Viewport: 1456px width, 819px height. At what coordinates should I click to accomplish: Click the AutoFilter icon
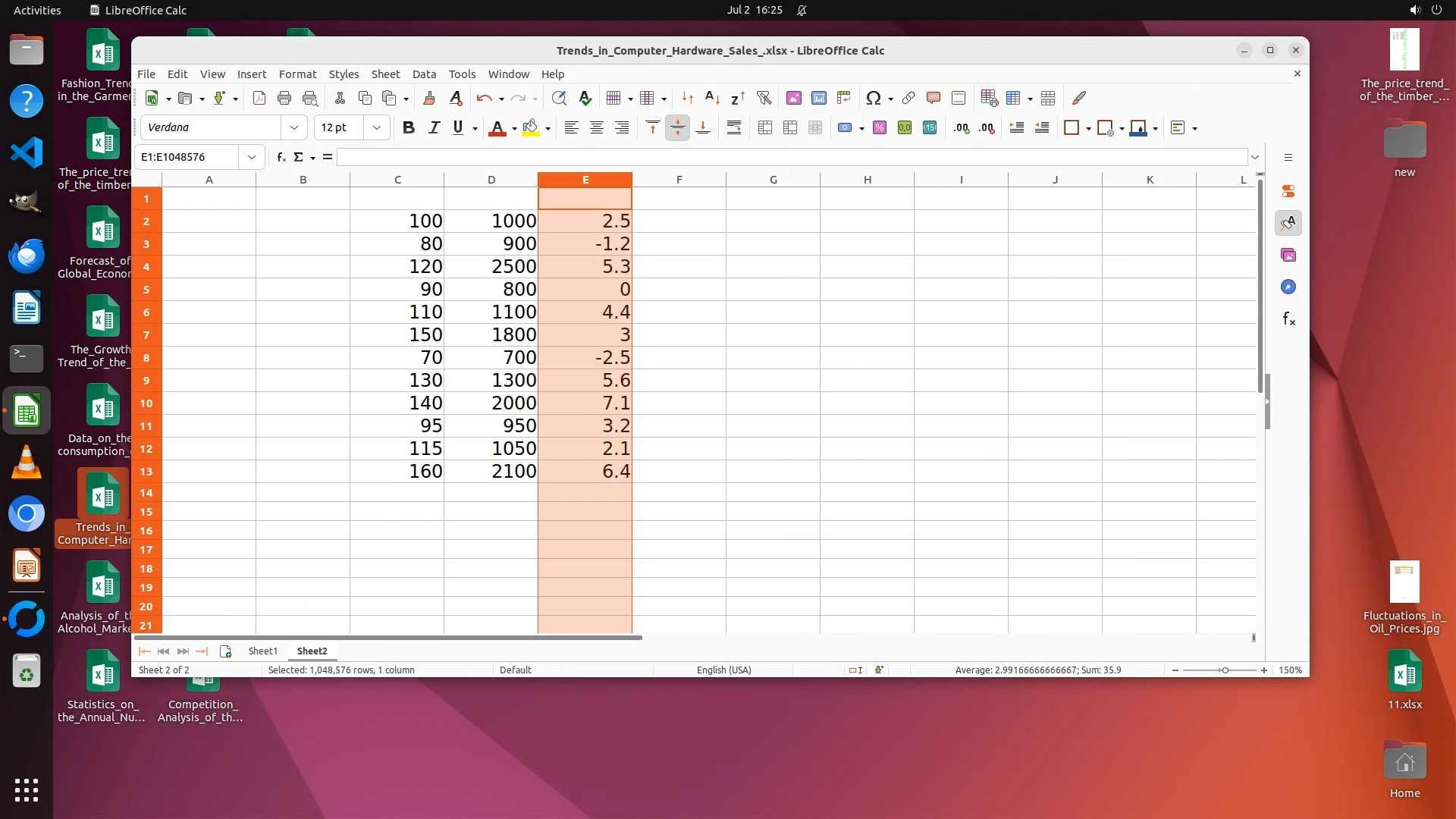click(764, 98)
